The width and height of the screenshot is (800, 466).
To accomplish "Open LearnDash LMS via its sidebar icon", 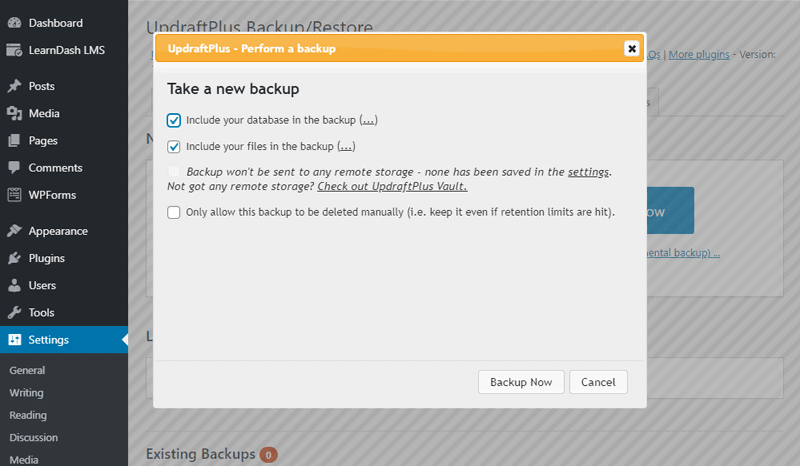I will pyautogui.click(x=14, y=50).
